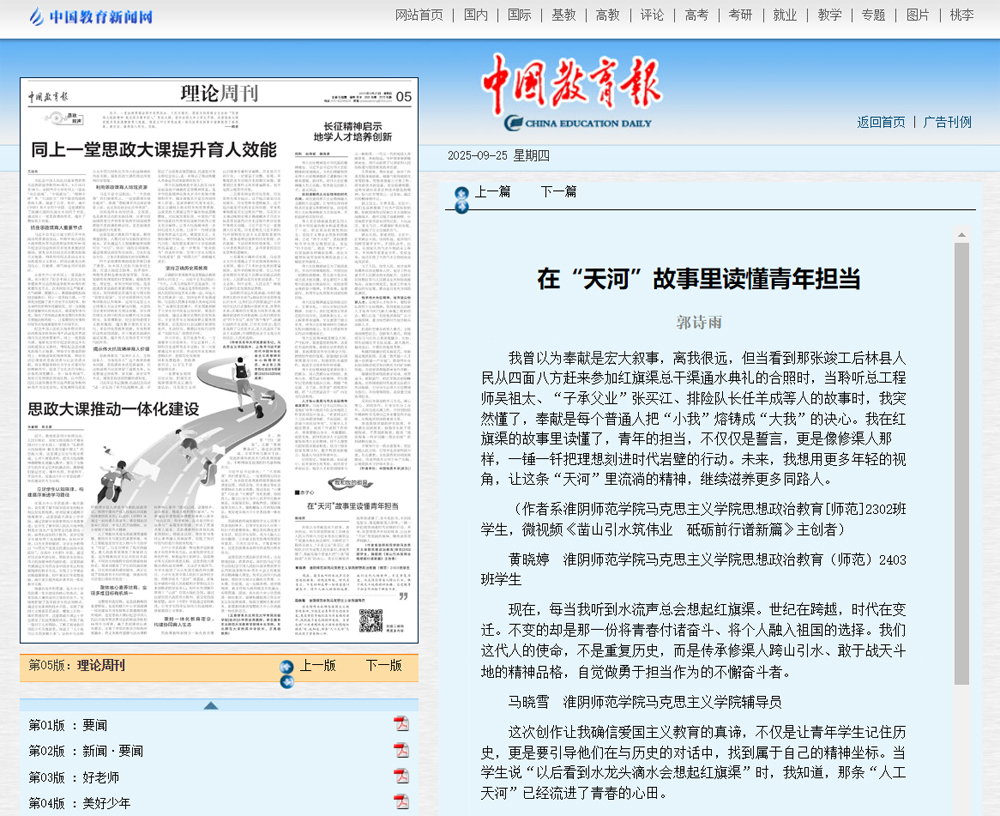This screenshot has height=816, width=1000.
Task: Download PDF of 第04版 美好少年
Action: (x=401, y=802)
